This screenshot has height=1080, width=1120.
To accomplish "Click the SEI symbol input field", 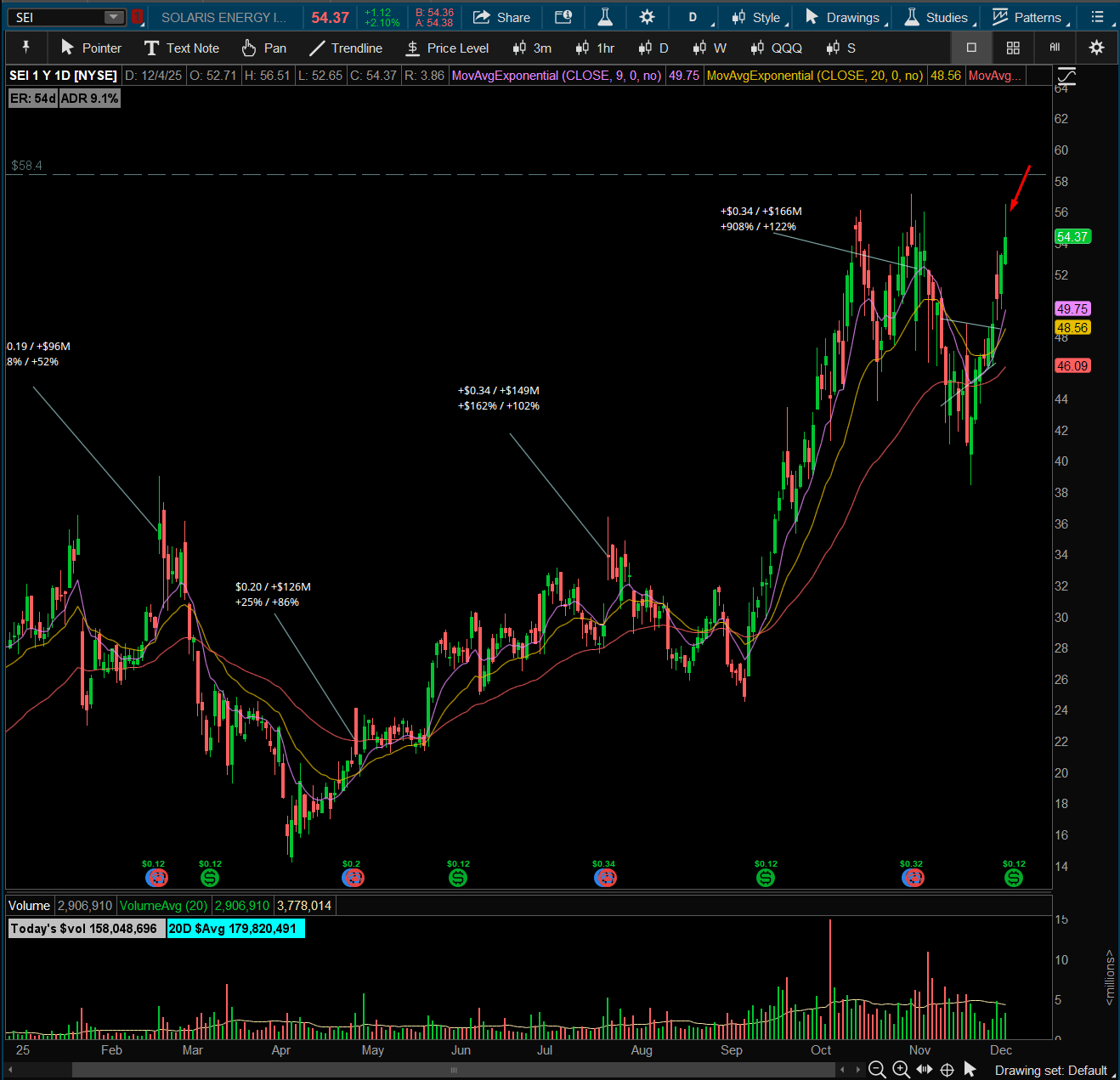I will click(57, 17).
